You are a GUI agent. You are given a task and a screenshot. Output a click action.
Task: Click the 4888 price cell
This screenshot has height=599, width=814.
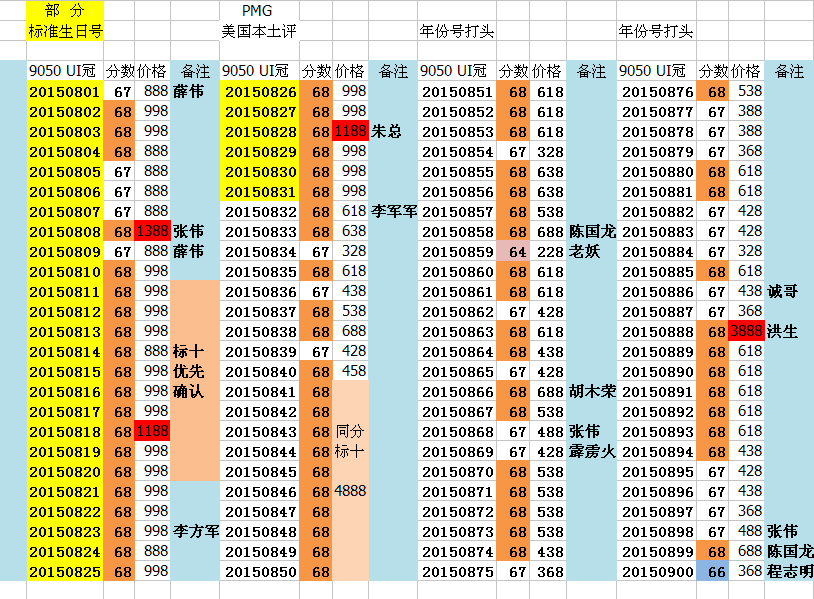[351, 491]
